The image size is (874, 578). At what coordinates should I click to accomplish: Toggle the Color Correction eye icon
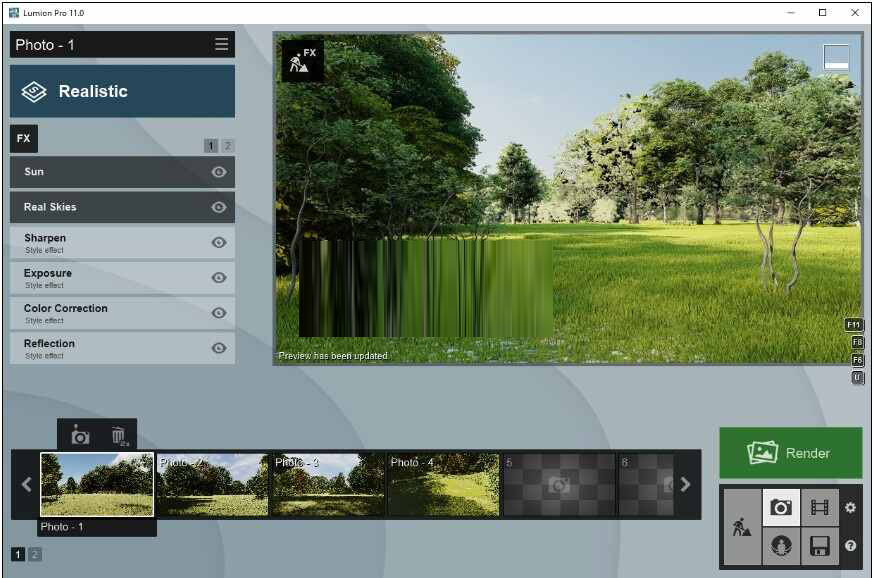point(219,313)
